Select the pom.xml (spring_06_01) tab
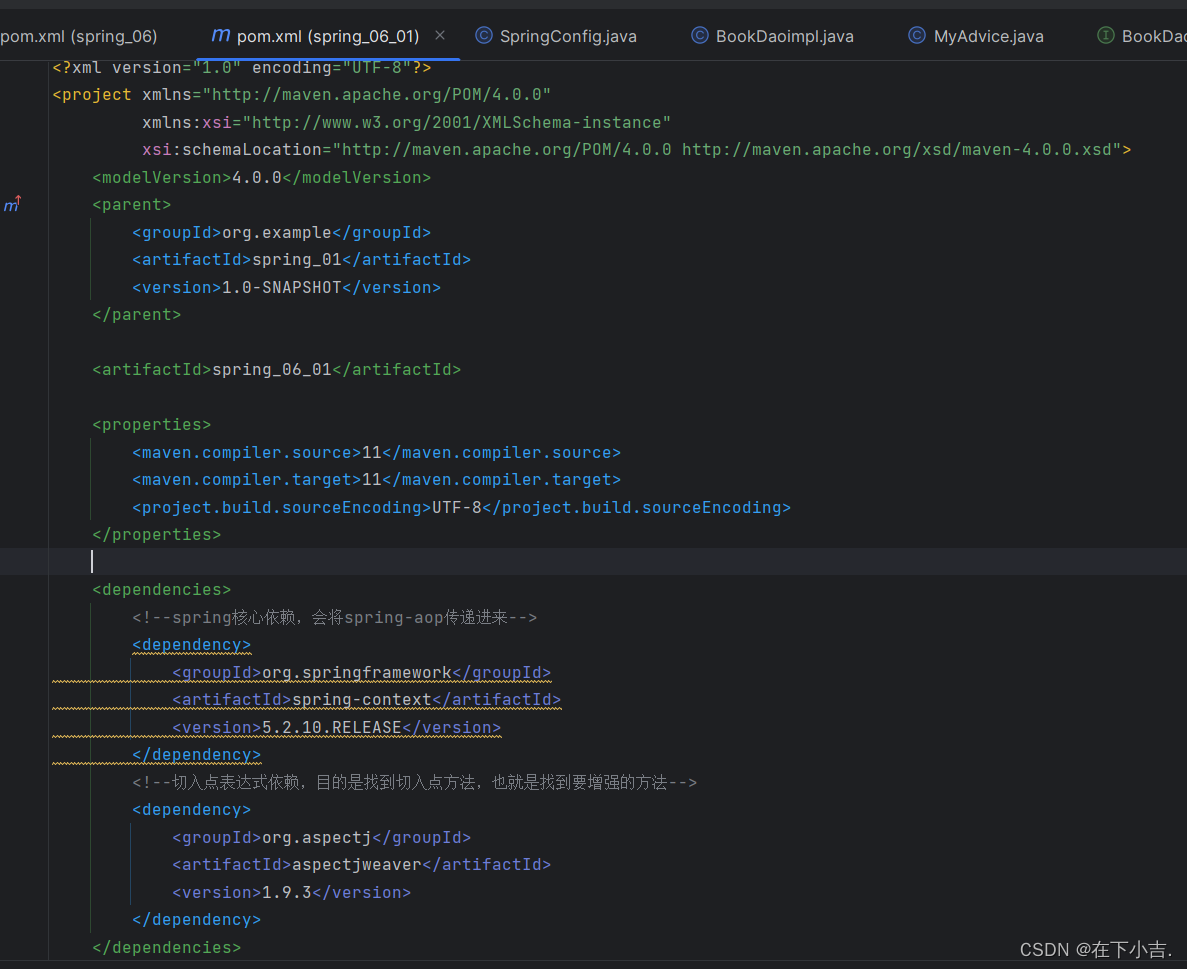1187x969 pixels. tap(328, 36)
